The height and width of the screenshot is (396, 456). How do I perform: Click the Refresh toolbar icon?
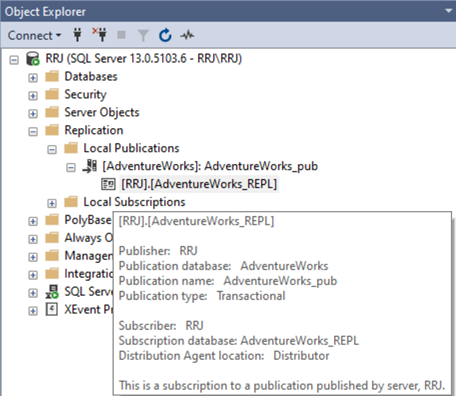(165, 35)
